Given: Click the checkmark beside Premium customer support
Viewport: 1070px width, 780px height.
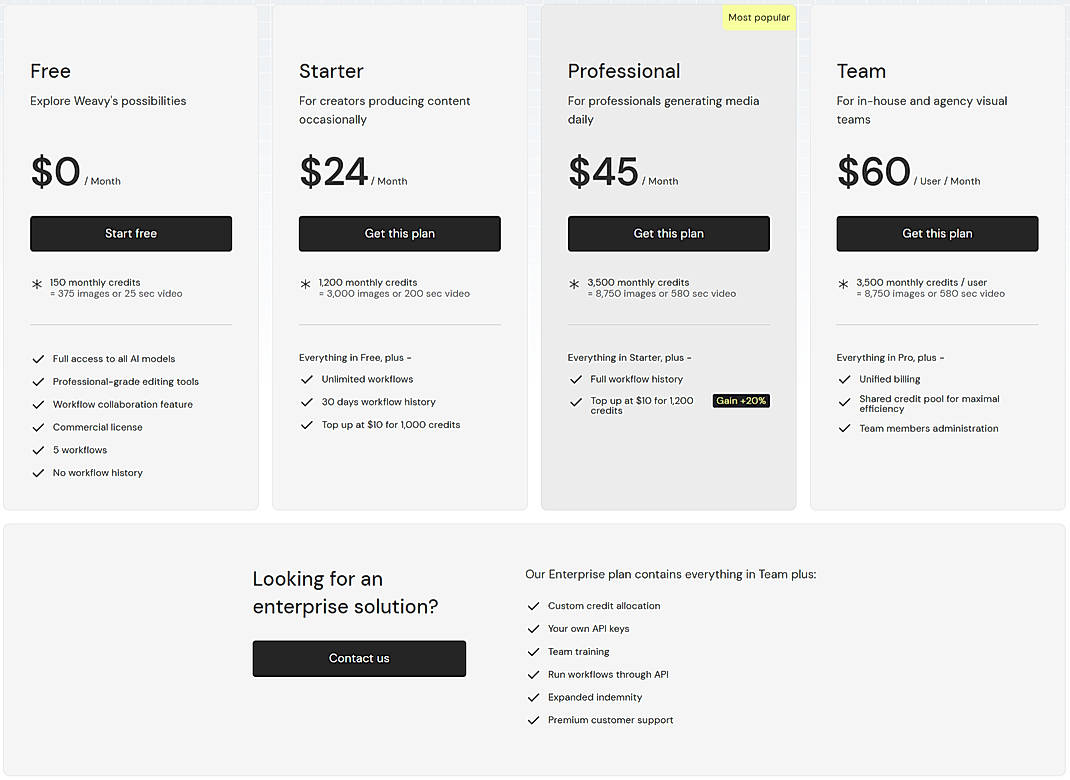Looking at the screenshot, I should click(533, 720).
